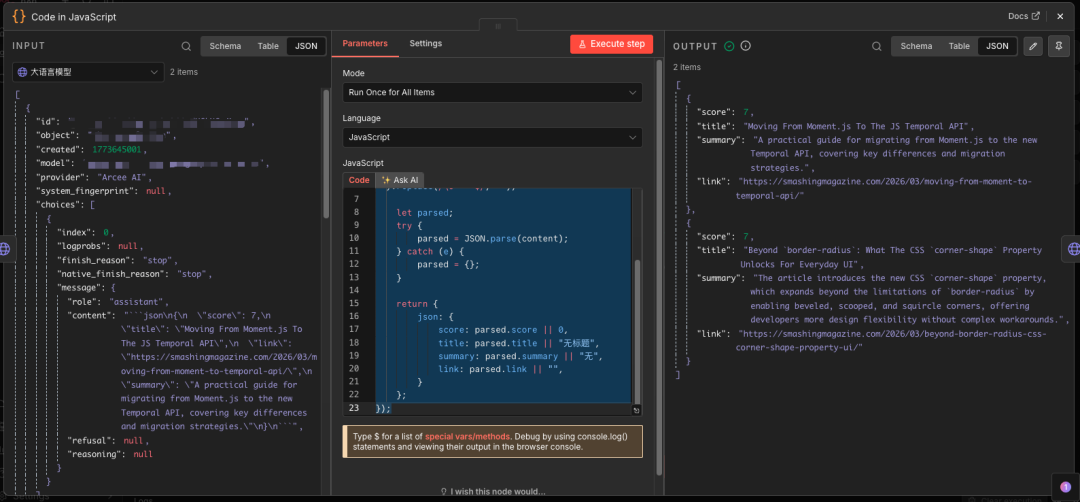
Task: Switch OUTPUT view to Table
Action: coord(959,46)
